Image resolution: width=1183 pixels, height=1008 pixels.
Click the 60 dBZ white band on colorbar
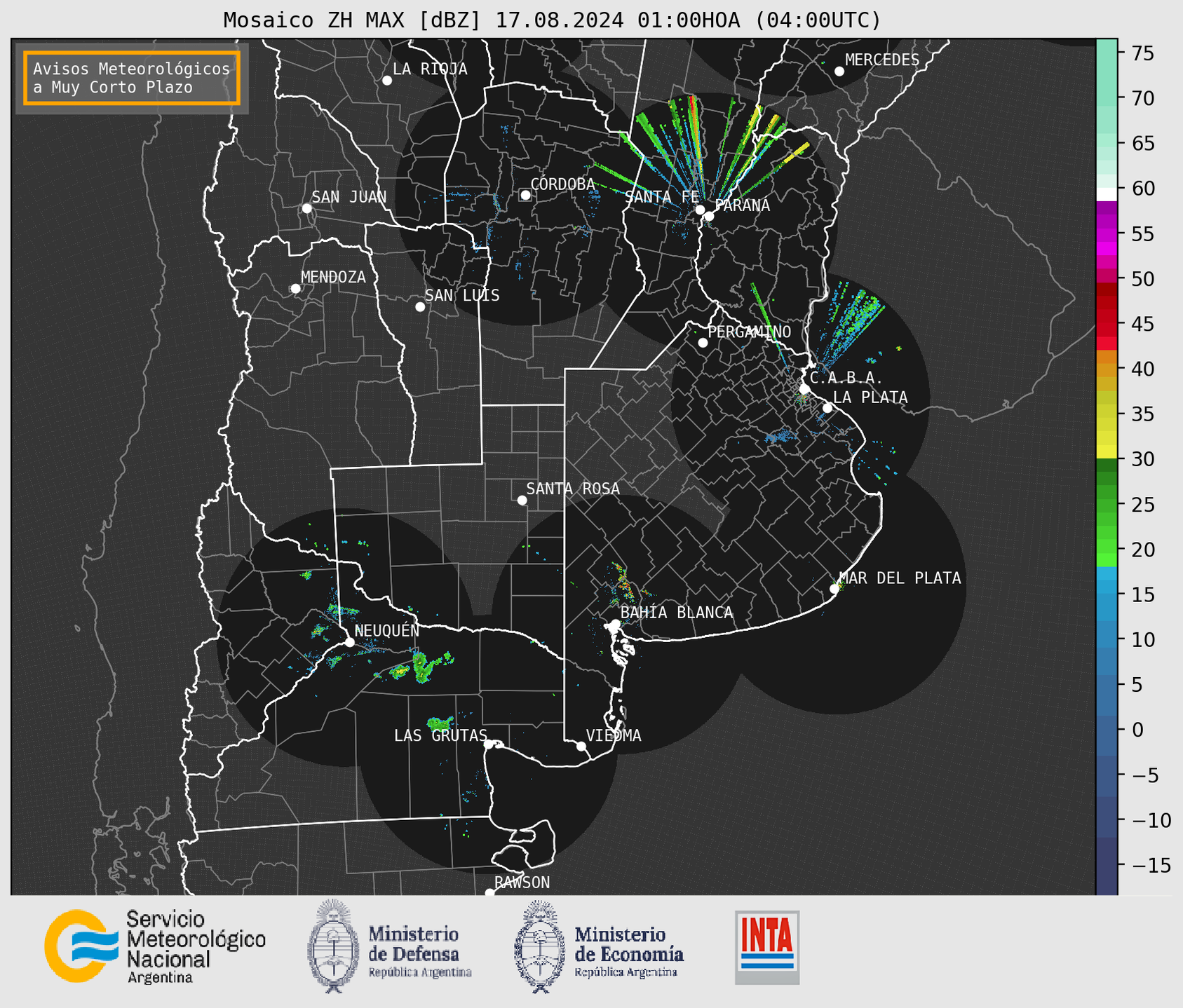1107,194
